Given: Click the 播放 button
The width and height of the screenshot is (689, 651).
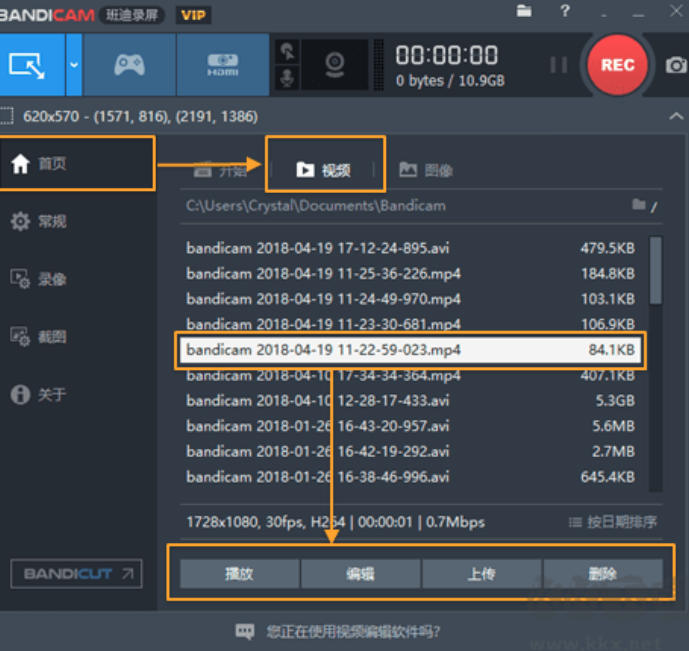Looking at the screenshot, I should pos(239,574).
